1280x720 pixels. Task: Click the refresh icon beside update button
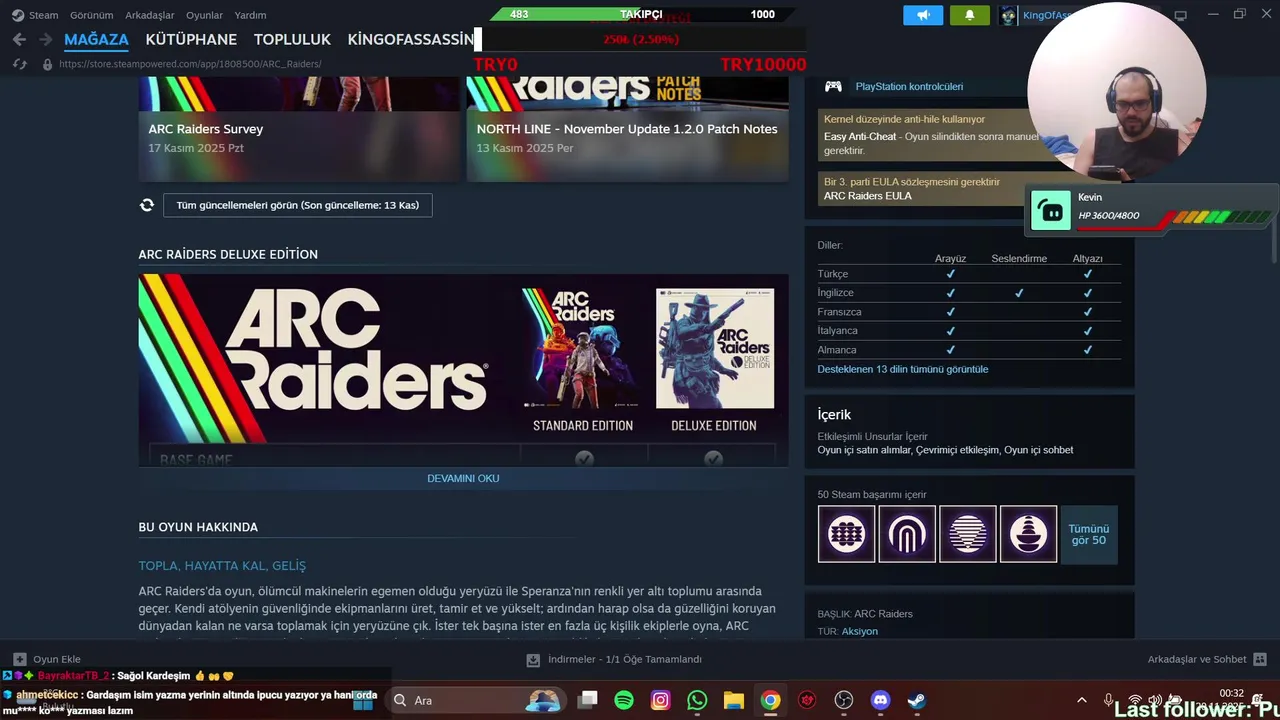click(147, 205)
